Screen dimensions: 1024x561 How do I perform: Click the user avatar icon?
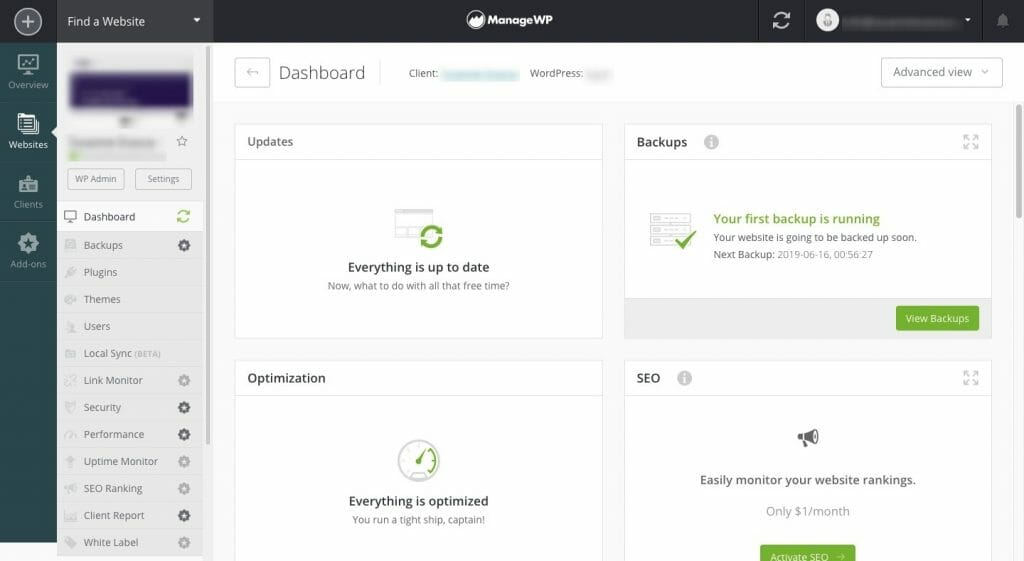[x=827, y=20]
